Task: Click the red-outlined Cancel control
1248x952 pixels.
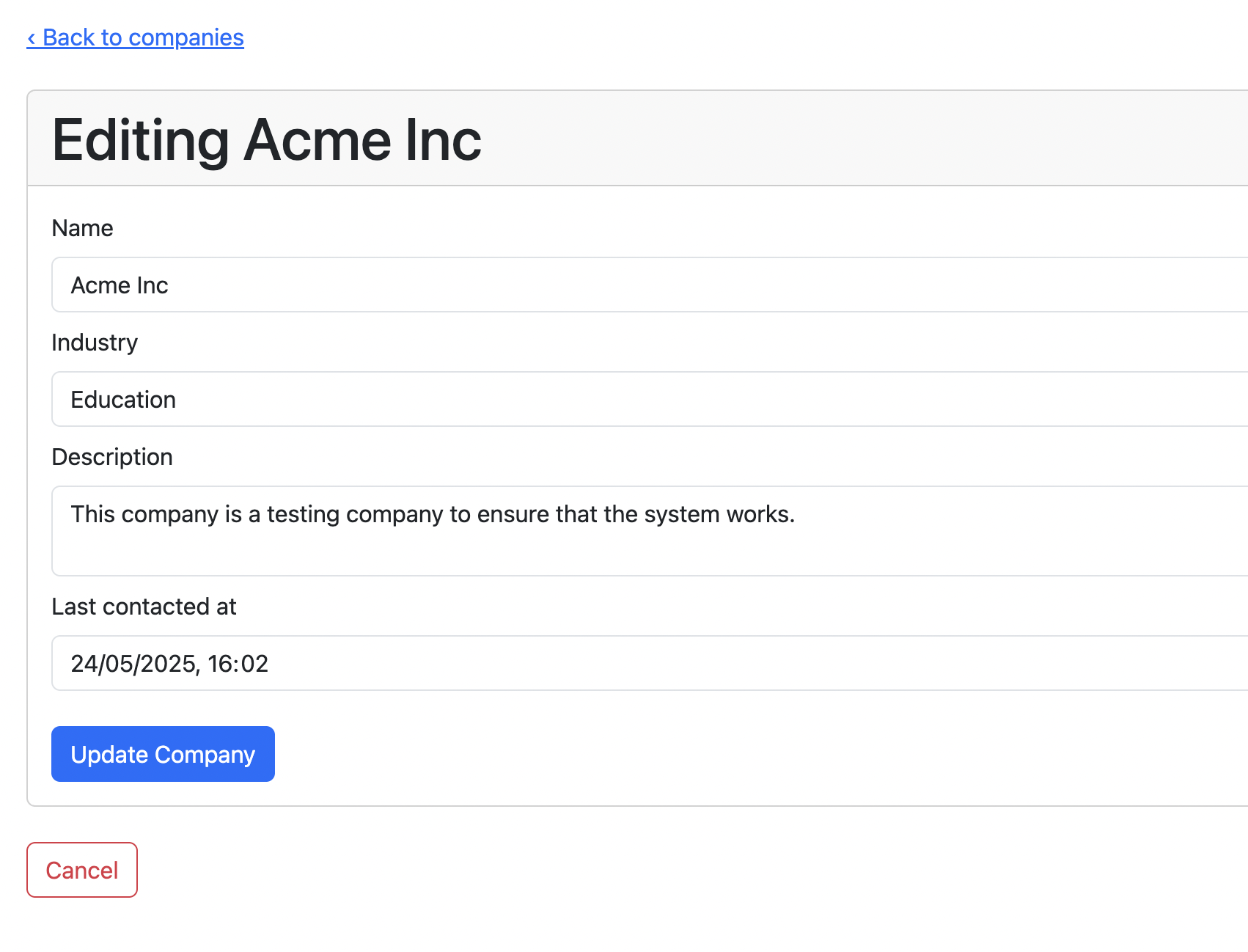Action: 81,870
